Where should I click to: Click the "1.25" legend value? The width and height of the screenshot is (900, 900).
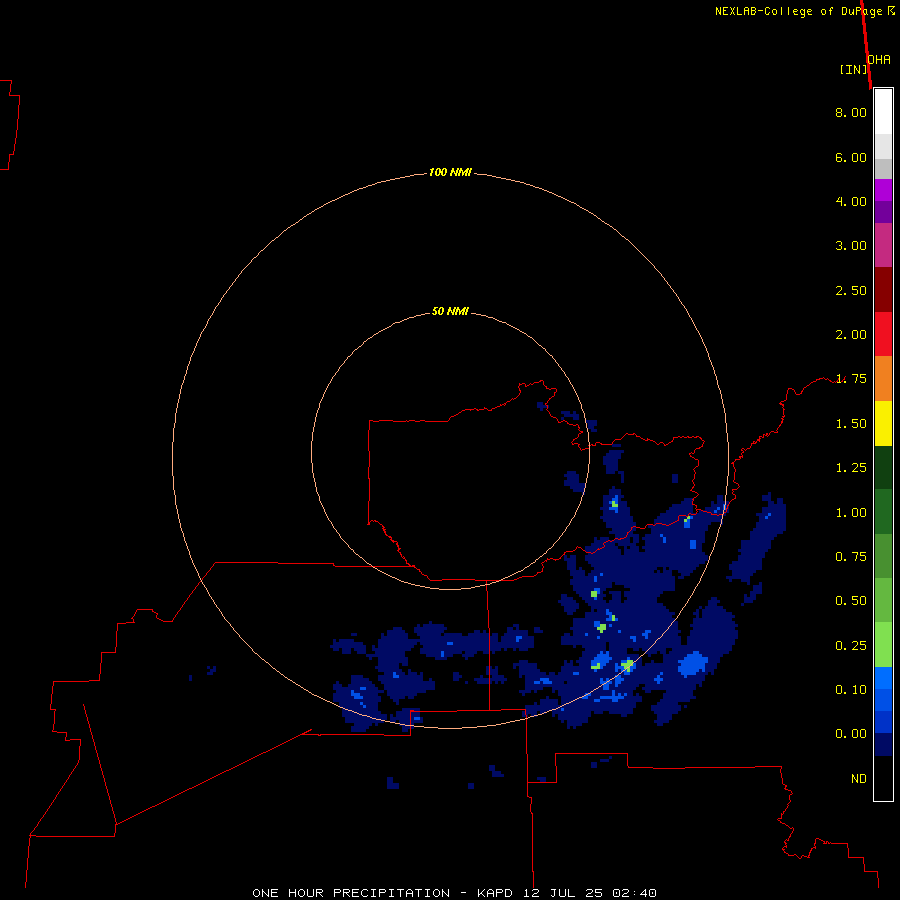(851, 468)
